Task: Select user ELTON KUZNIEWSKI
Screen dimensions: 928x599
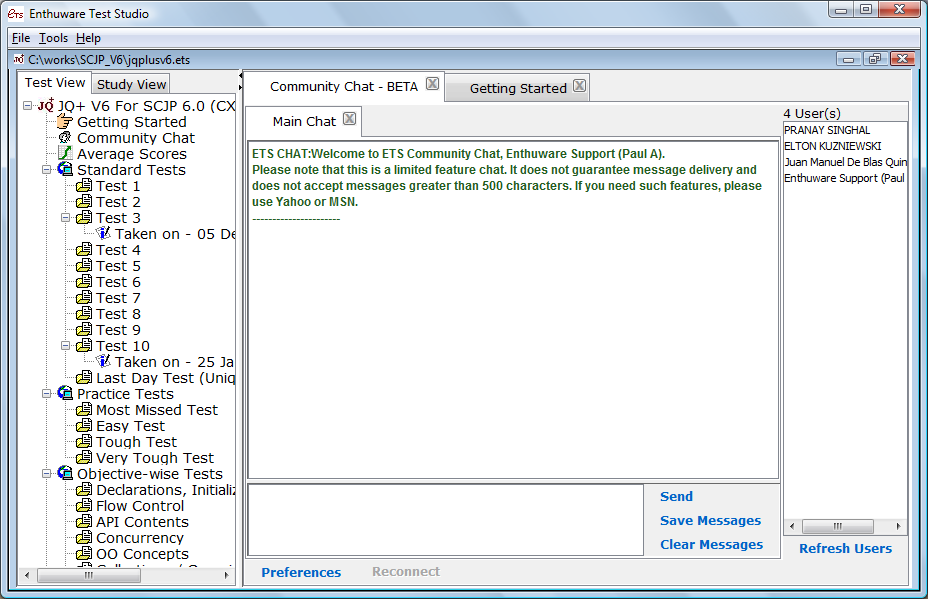Action: [844, 146]
